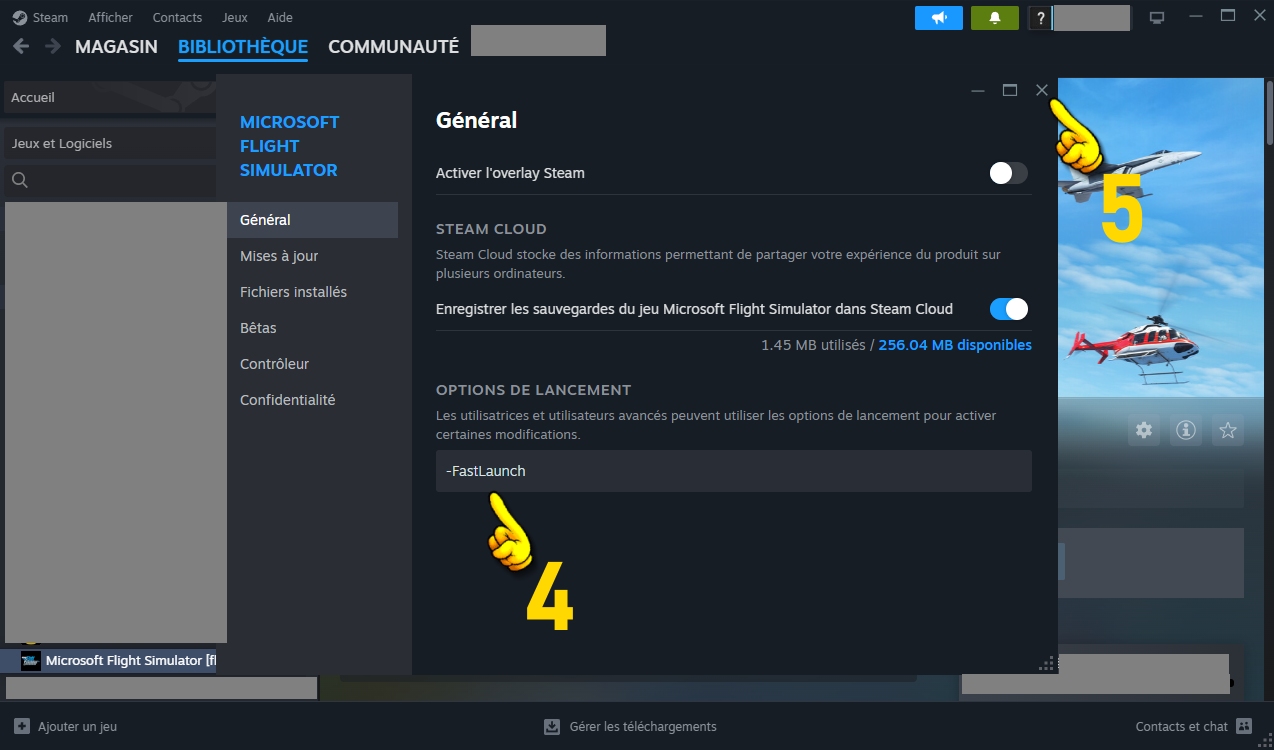Screen dimensions: 1274x750
Task: Maximize the properties dialog
Action: [1010, 90]
